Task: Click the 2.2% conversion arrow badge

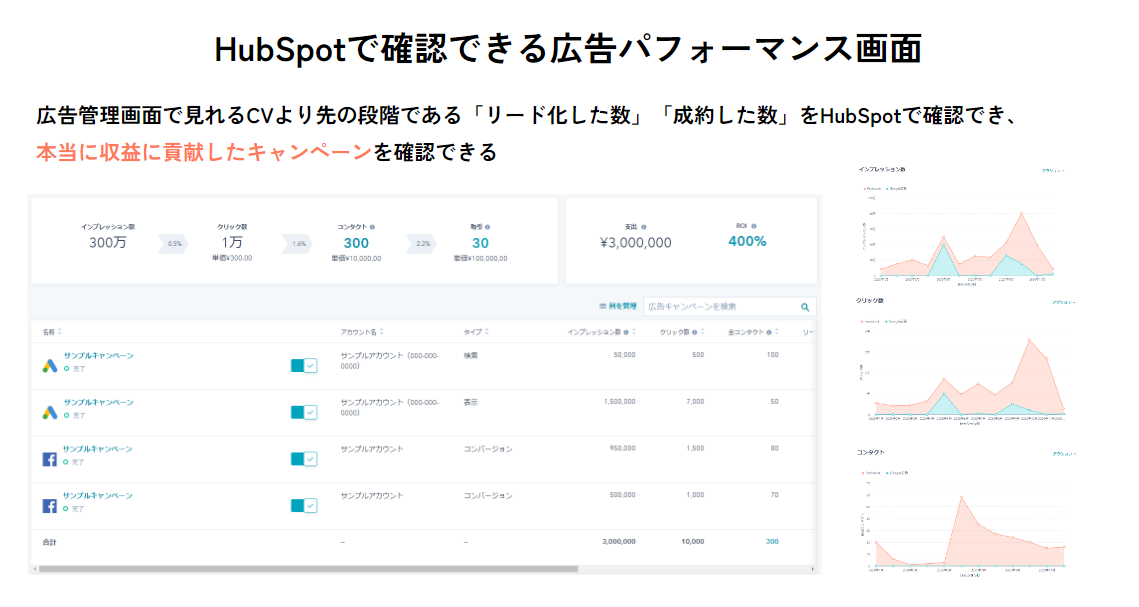Action: click(x=423, y=244)
